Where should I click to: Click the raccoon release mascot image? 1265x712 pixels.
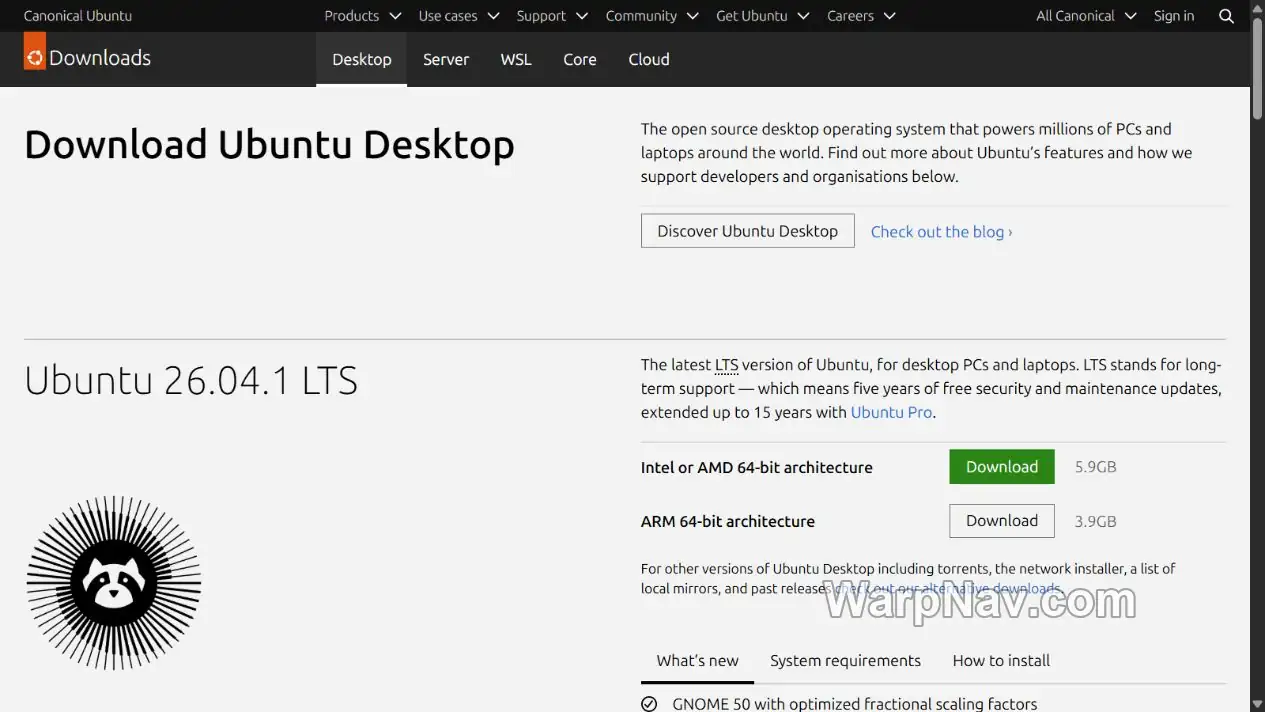(114, 583)
